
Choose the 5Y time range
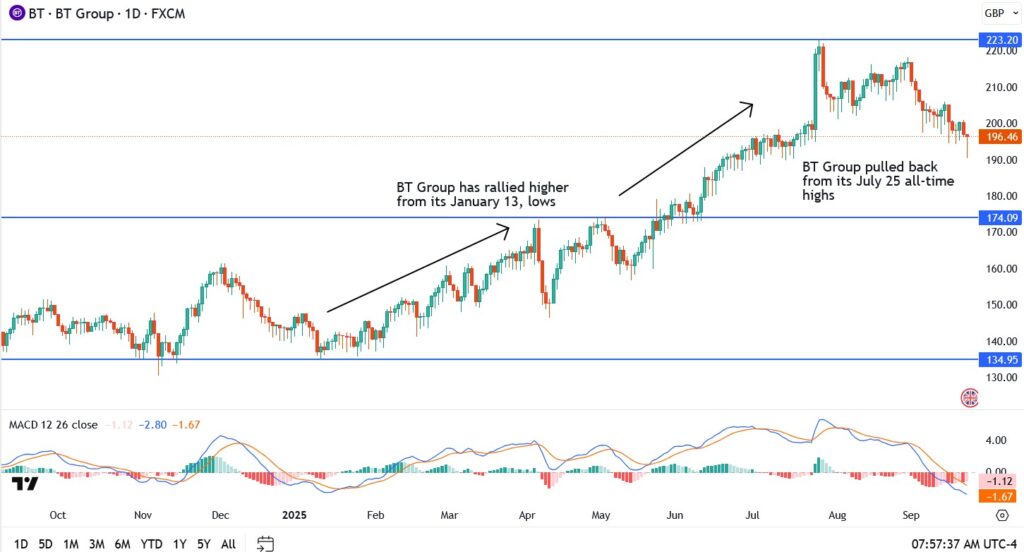203,544
